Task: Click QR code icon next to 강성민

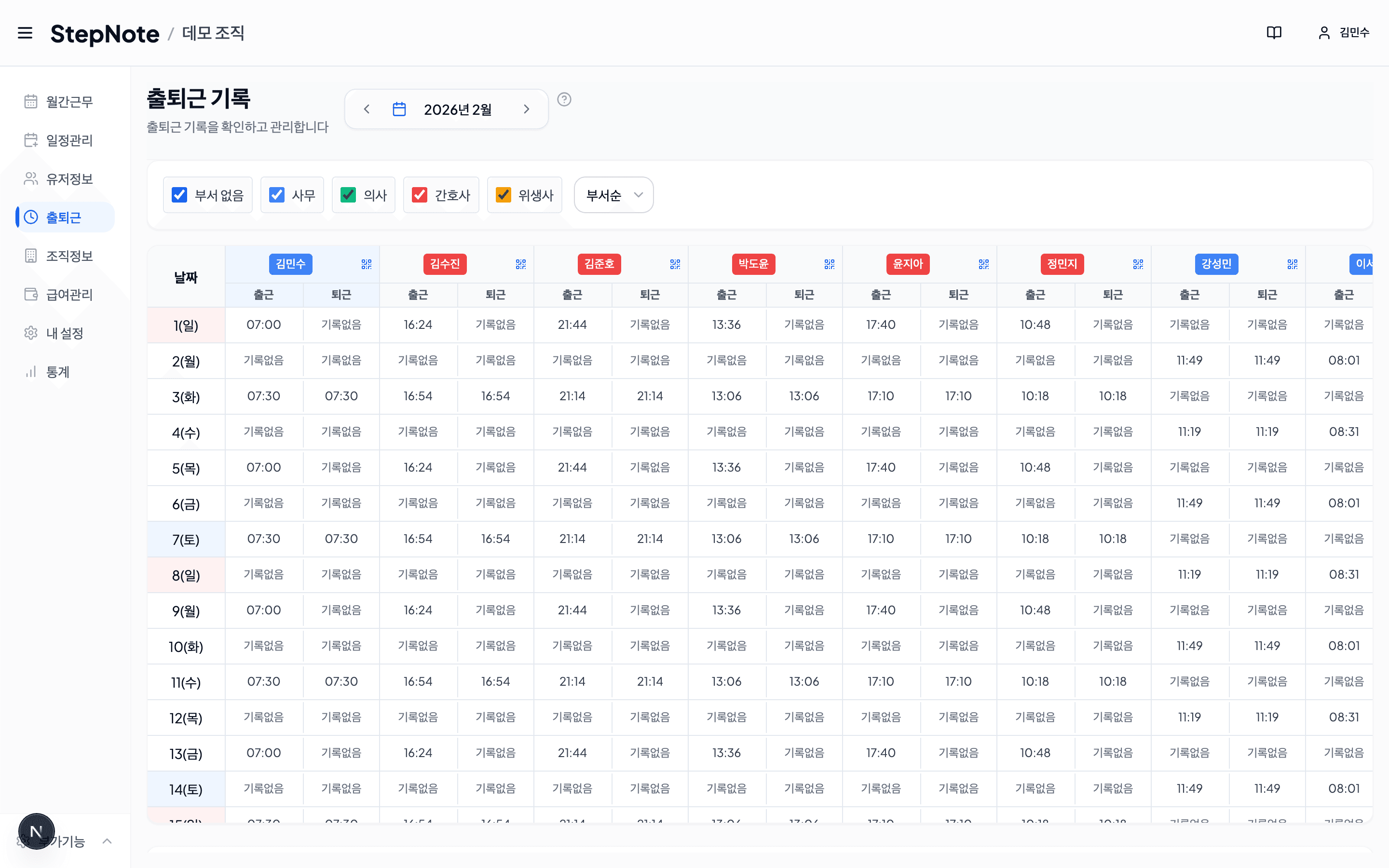Action: 1292,264
